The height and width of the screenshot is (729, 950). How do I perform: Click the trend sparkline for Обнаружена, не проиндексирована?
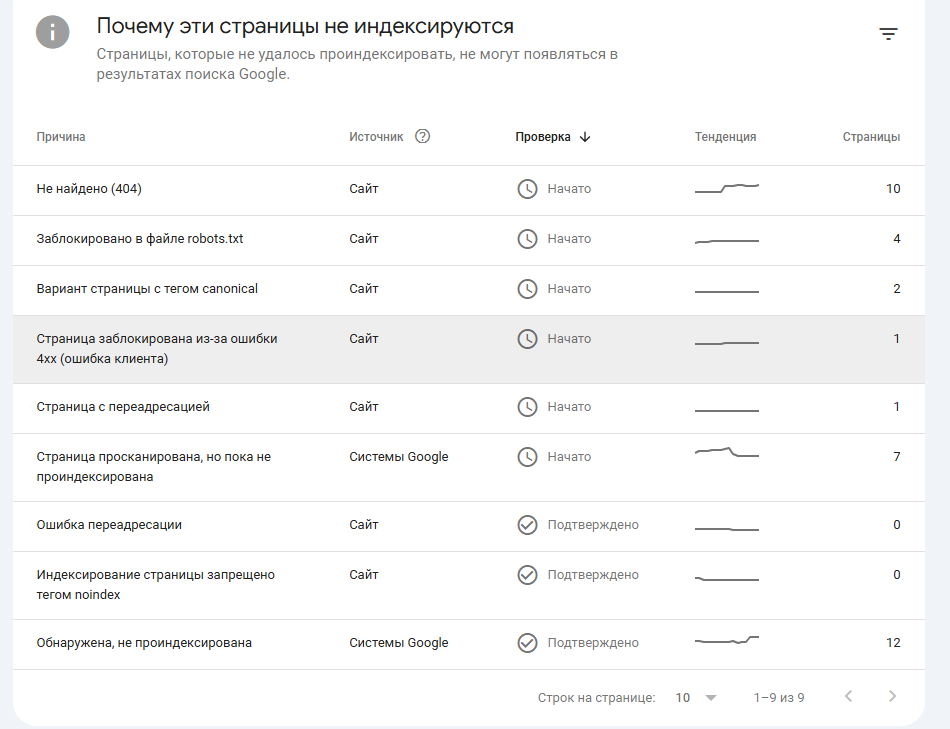(727, 641)
